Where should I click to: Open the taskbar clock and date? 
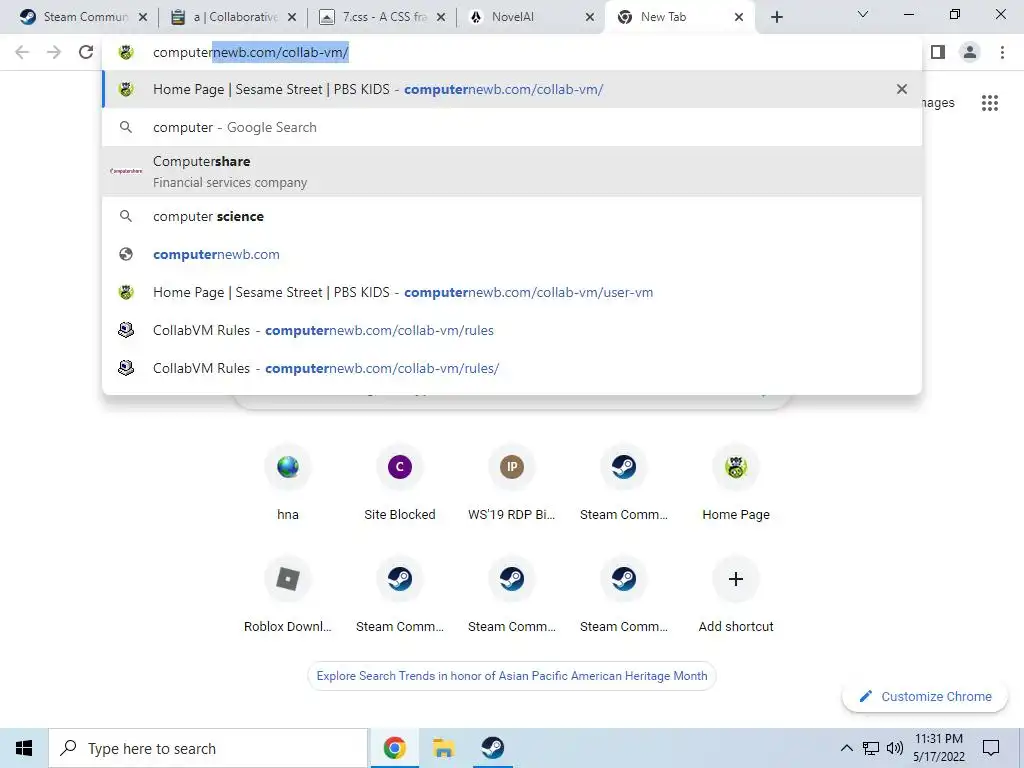click(x=938, y=748)
